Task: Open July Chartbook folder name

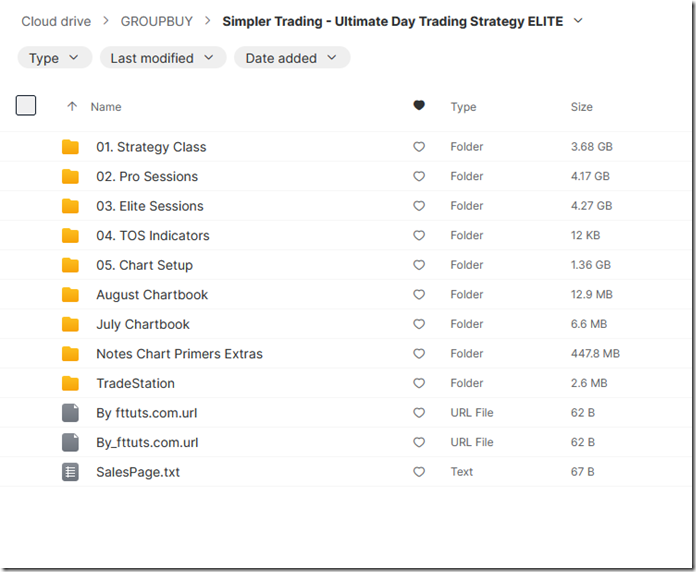Action: click(x=143, y=324)
